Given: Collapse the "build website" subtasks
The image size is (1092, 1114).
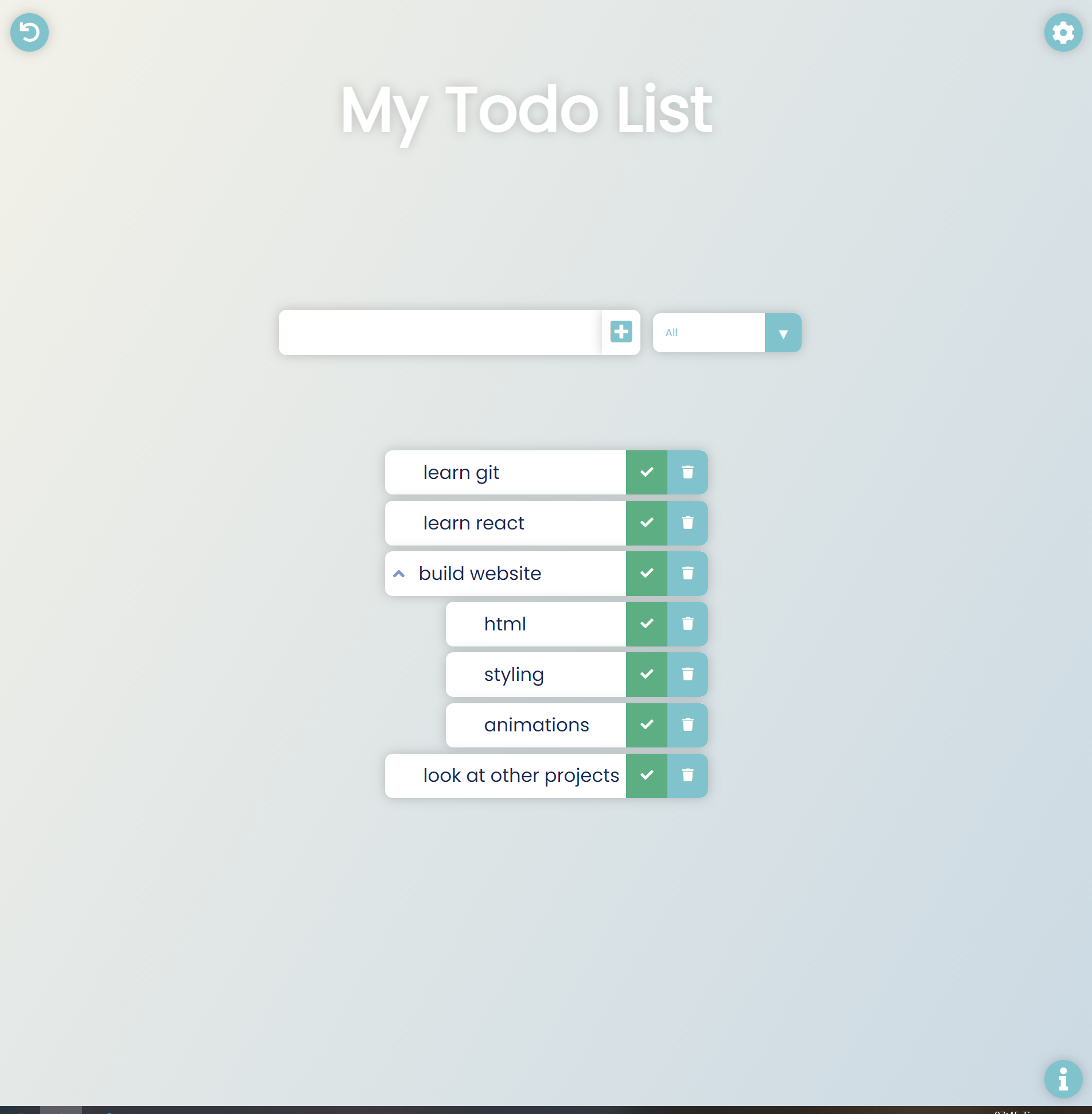Looking at the screenshot, I should [x=399, y=573].
